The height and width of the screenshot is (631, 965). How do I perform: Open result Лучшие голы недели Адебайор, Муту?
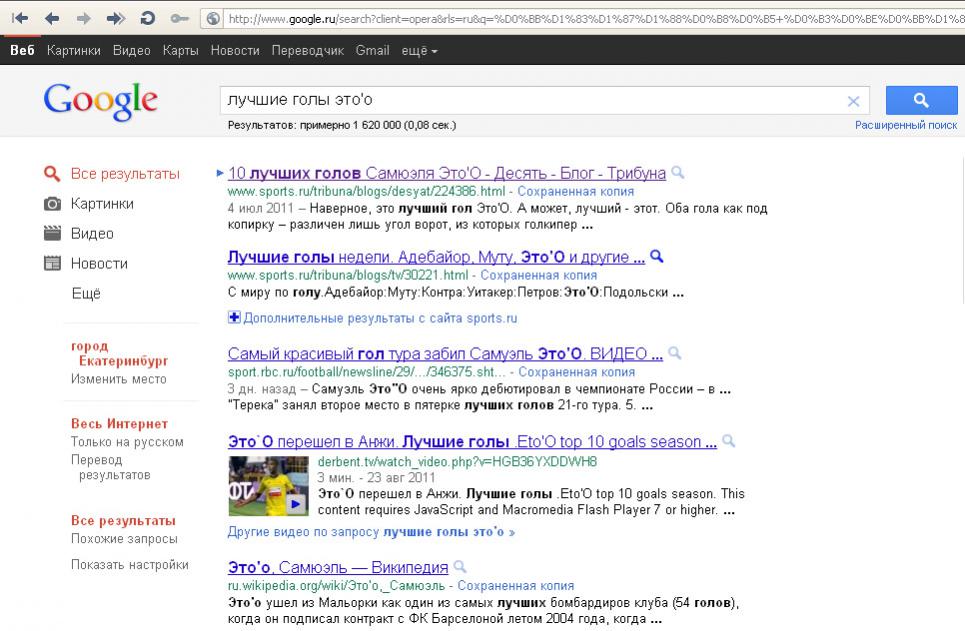[436, 257]
